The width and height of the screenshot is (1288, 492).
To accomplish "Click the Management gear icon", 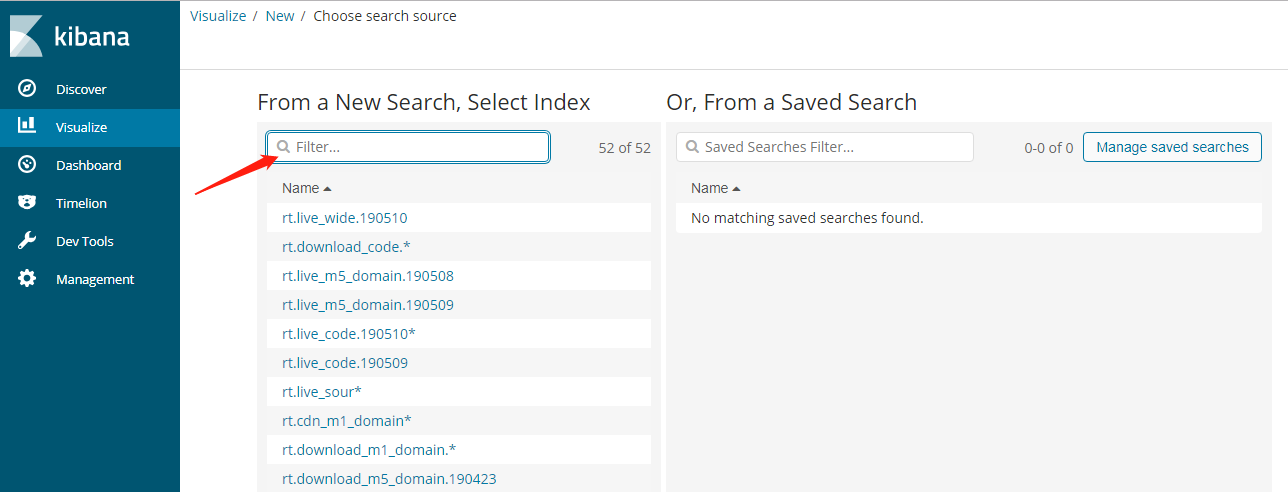I will [x=27, y=279].
